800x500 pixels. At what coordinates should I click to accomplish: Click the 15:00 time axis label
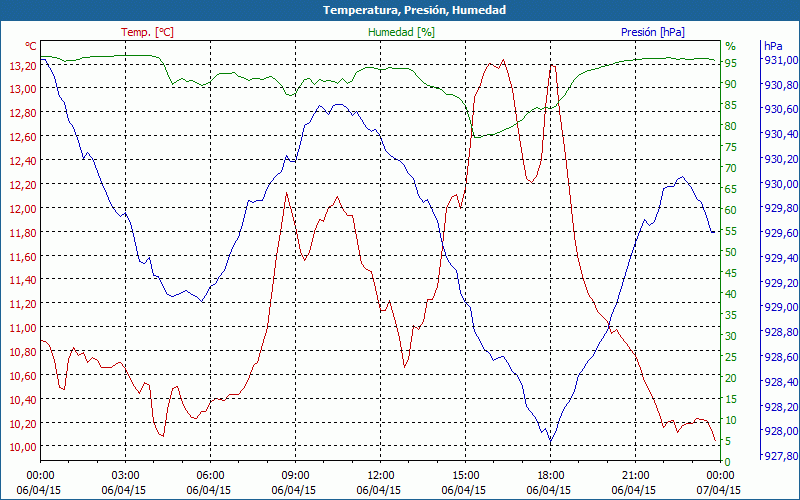[465, 476]
